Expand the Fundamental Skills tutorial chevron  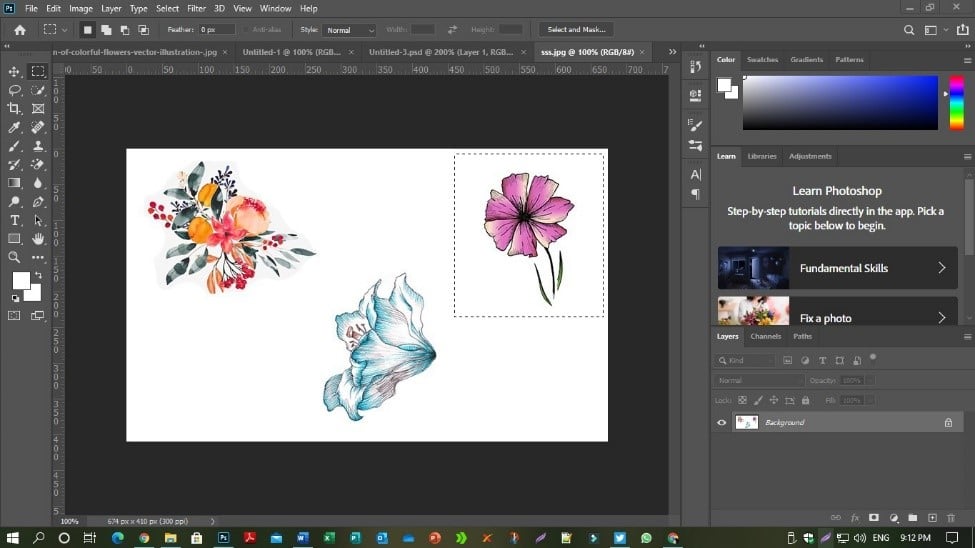[x=941, y=268]
